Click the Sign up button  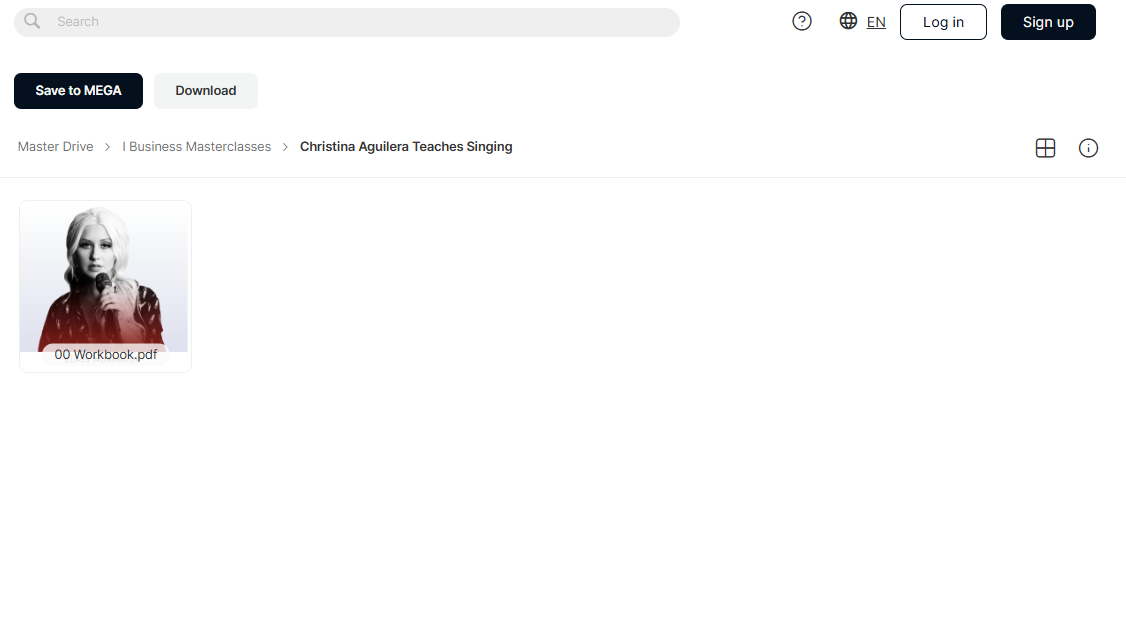click(1048, 22)
